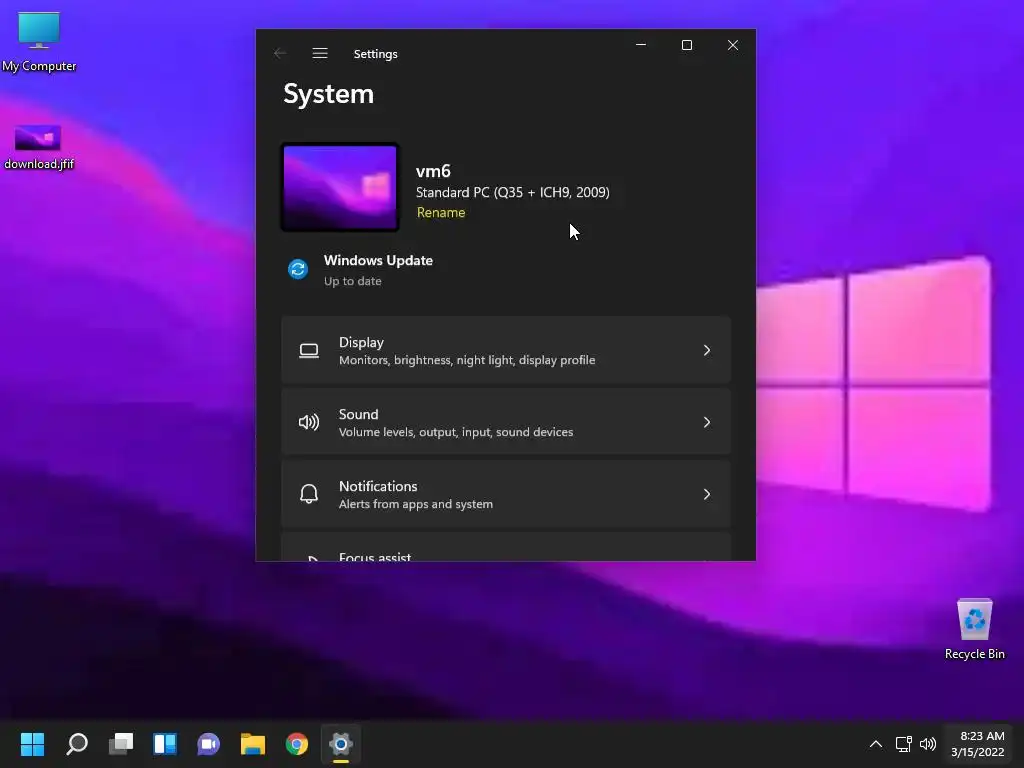Open File Explorer from taskbar

coord(253,744)
